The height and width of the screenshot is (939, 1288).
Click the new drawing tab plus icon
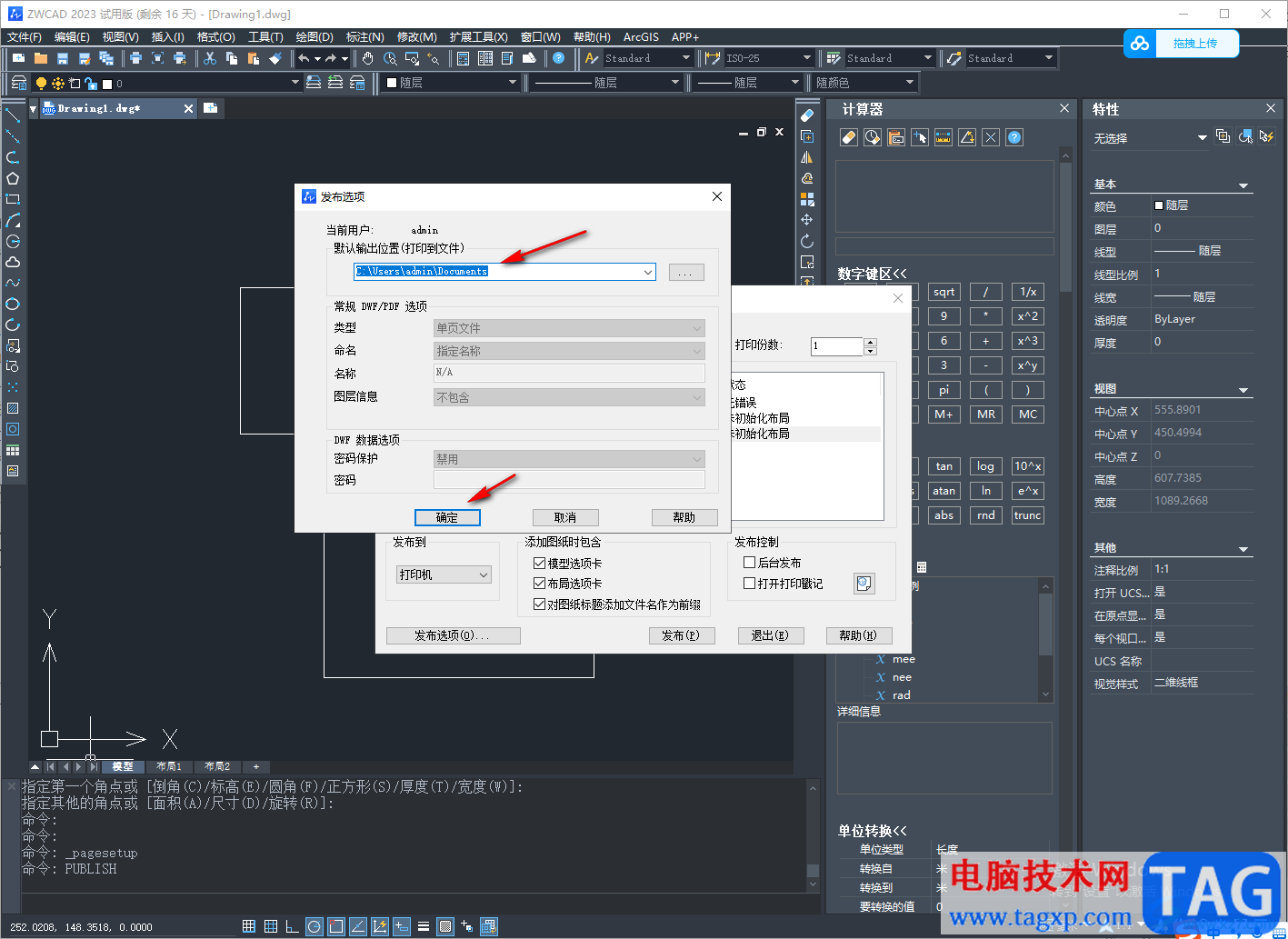click(x=211, y=108)
